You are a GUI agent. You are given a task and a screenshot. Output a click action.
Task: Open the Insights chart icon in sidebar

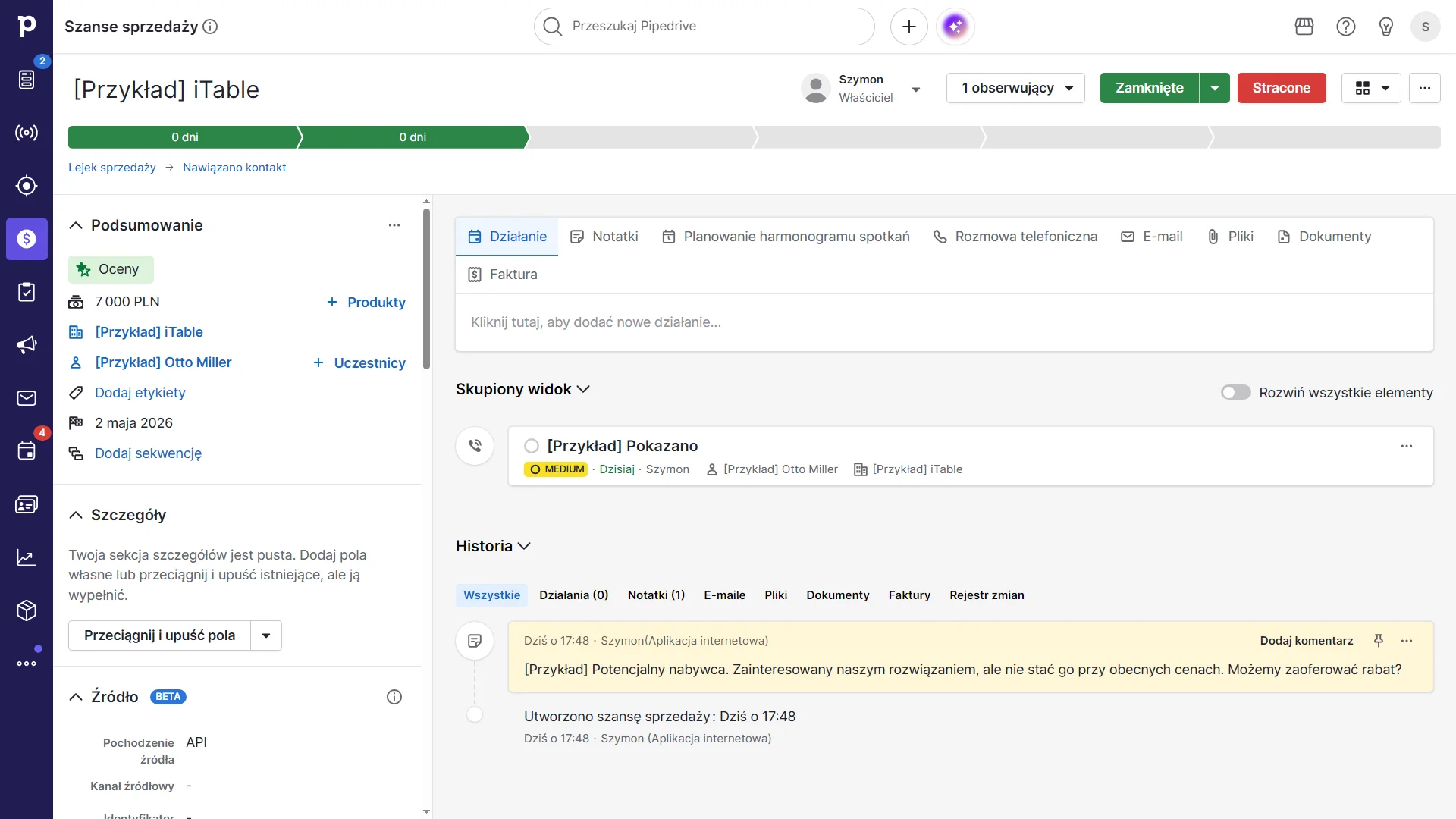point(27,557)
